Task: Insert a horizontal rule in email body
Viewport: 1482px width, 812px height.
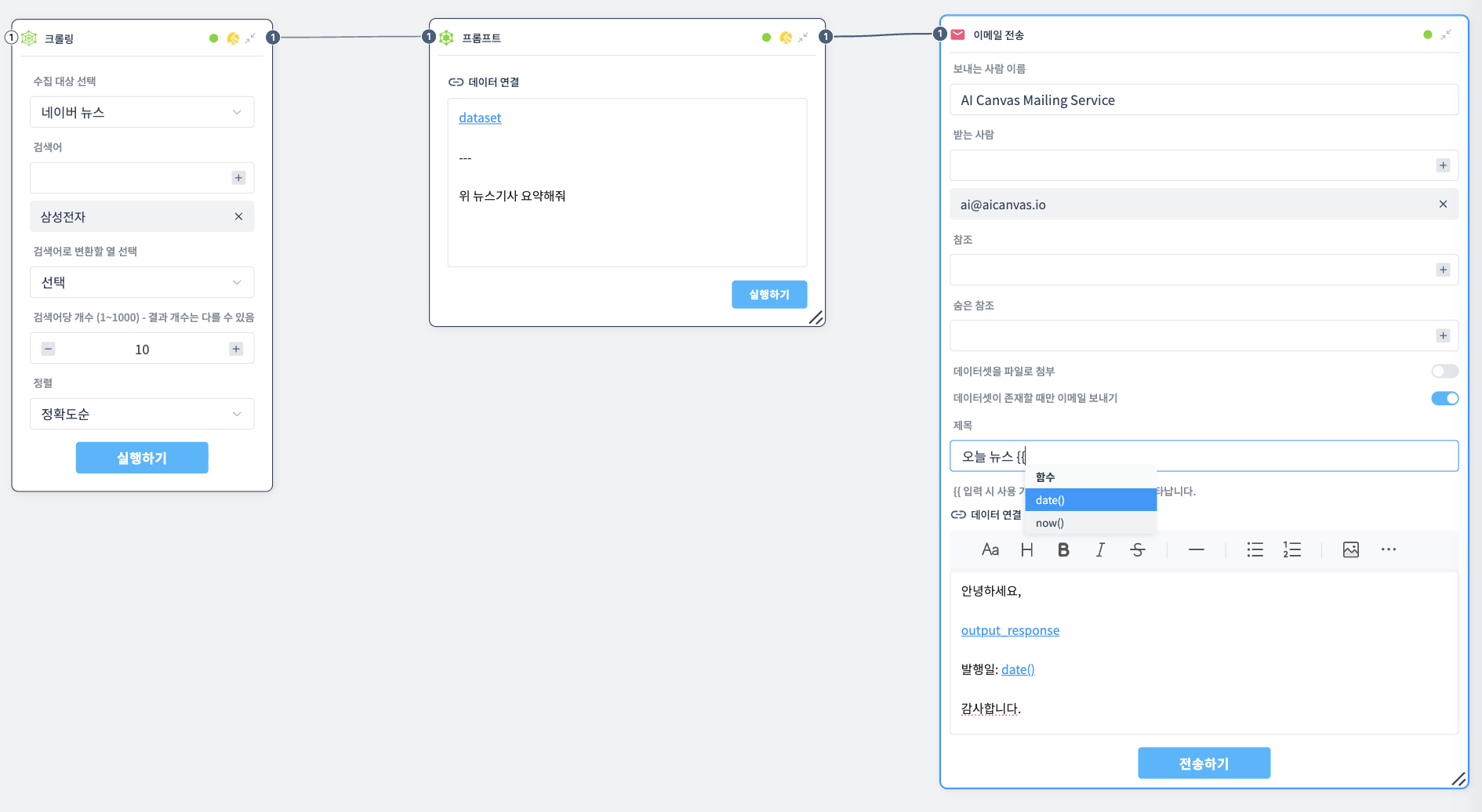Action: coord(1196,549)
